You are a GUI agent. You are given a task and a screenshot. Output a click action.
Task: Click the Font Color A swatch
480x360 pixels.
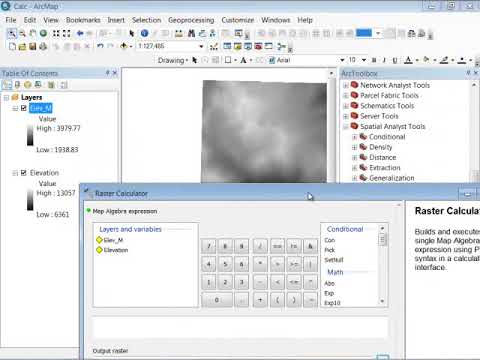coord(408,60)
